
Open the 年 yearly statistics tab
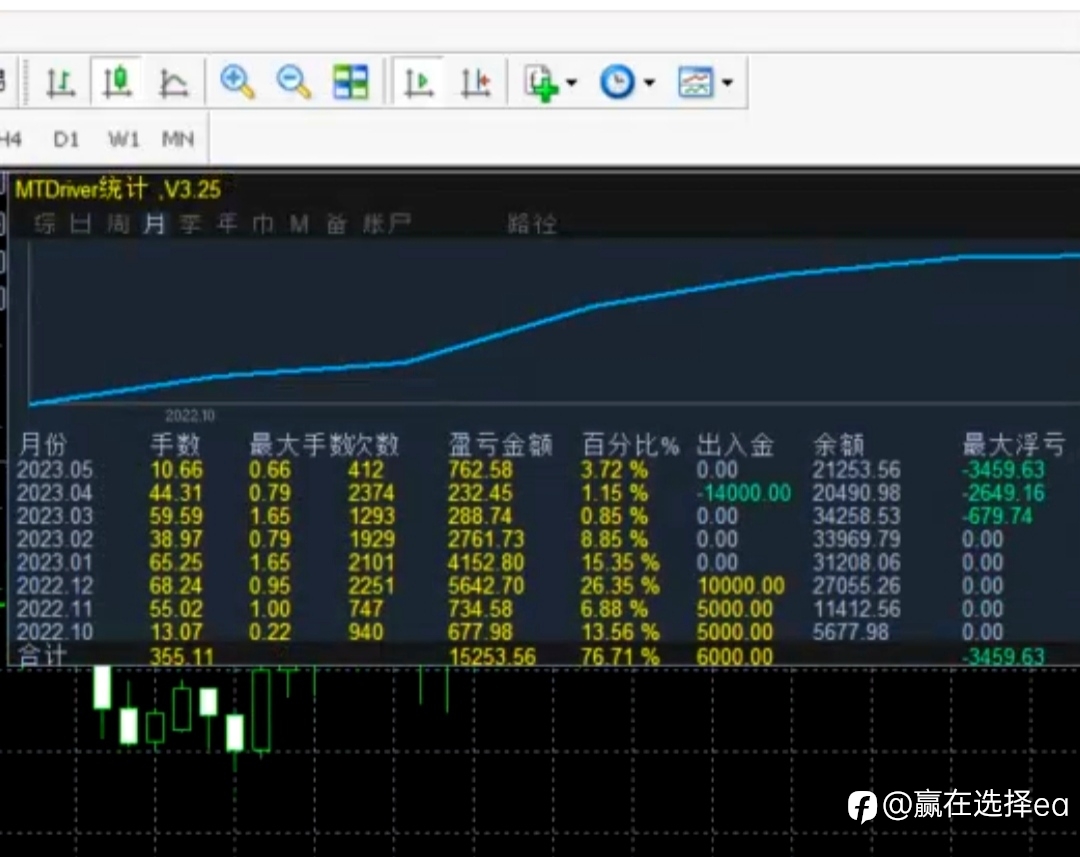[227, 224]
